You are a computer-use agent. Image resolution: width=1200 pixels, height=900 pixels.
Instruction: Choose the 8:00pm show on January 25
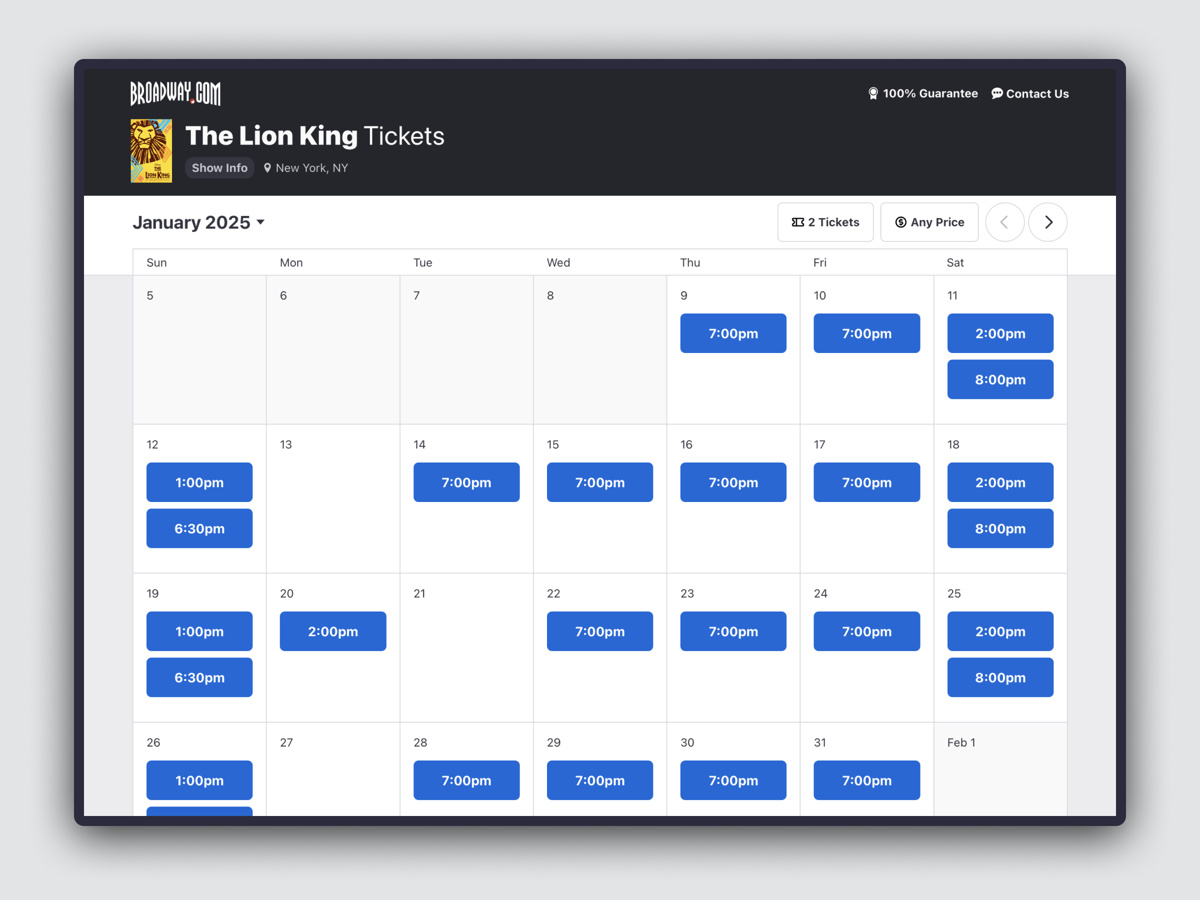(x=1000, y=677)
